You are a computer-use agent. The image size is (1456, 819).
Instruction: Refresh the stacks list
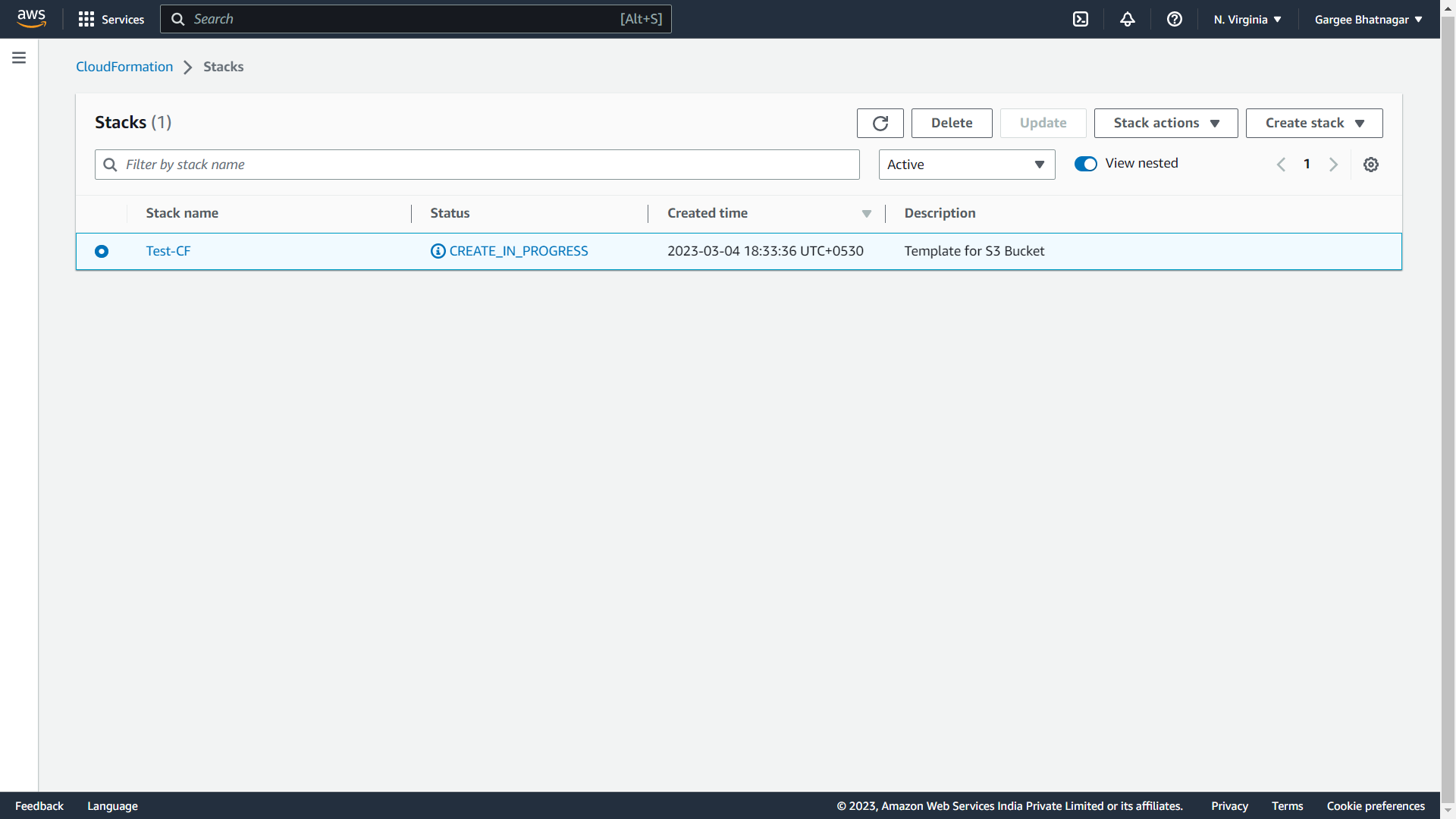coord(880,123)
